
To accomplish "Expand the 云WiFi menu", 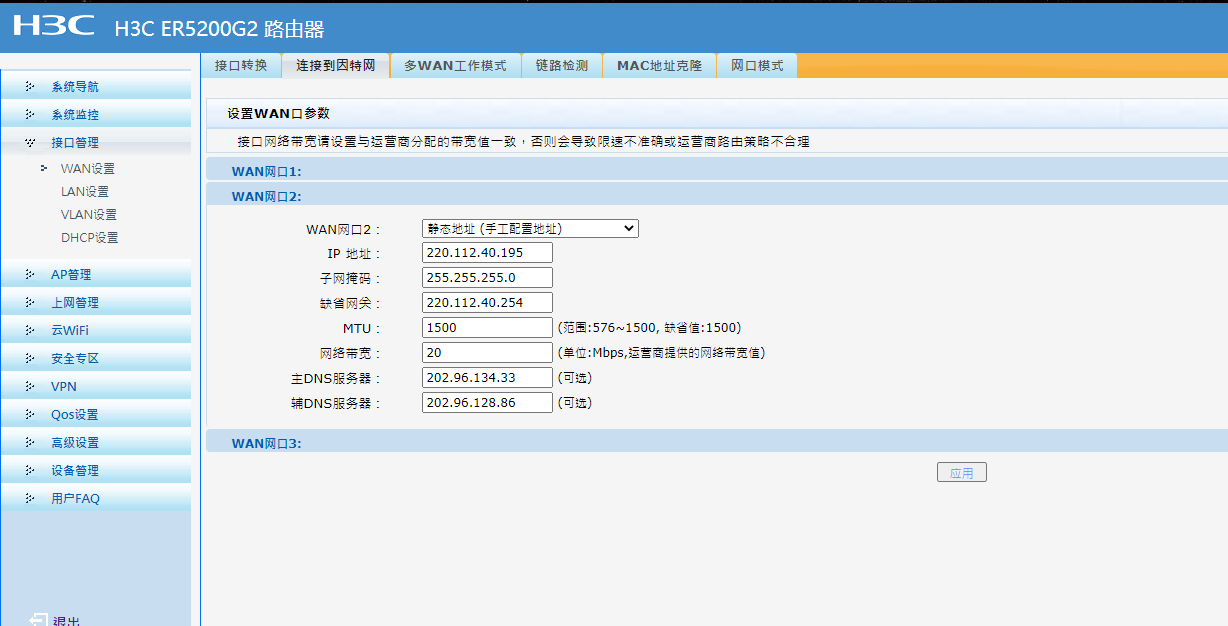I will [96, 331].
